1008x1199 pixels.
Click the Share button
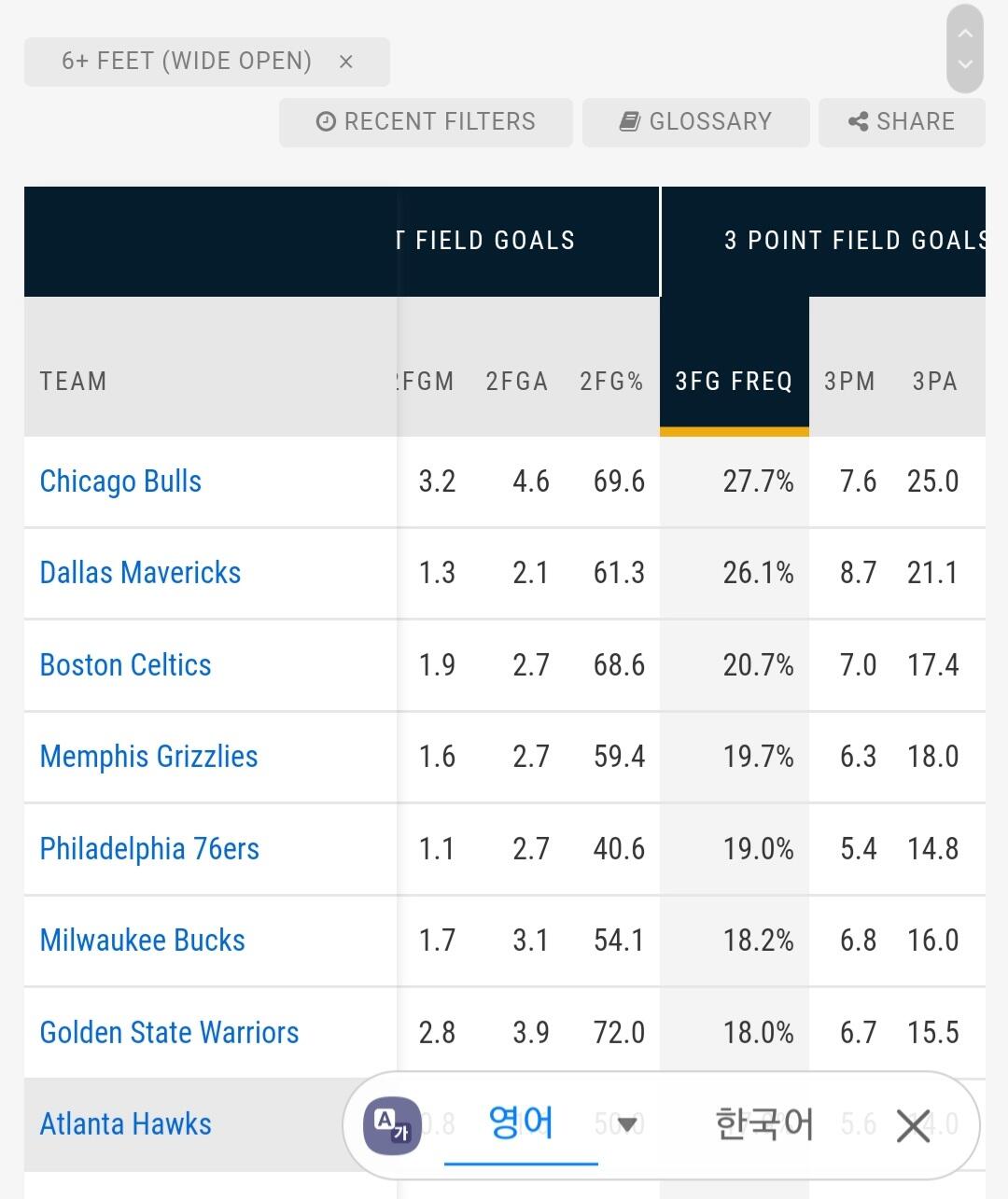[x=902, y=122]
